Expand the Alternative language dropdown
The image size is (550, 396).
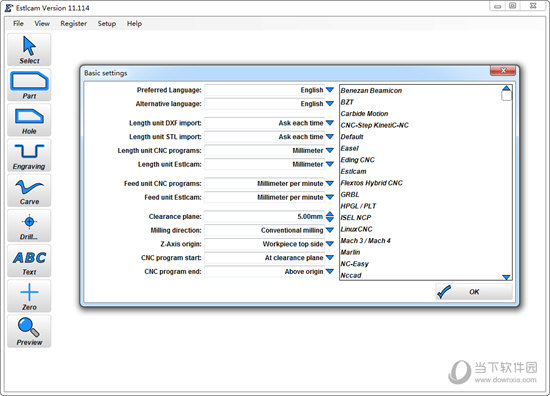pyautogui.click(x=329, y=104)
